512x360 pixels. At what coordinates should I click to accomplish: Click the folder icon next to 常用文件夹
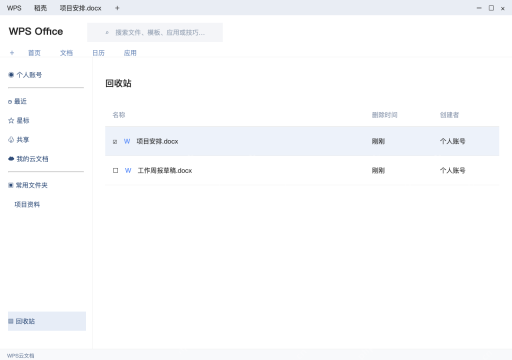pos(11,185)
